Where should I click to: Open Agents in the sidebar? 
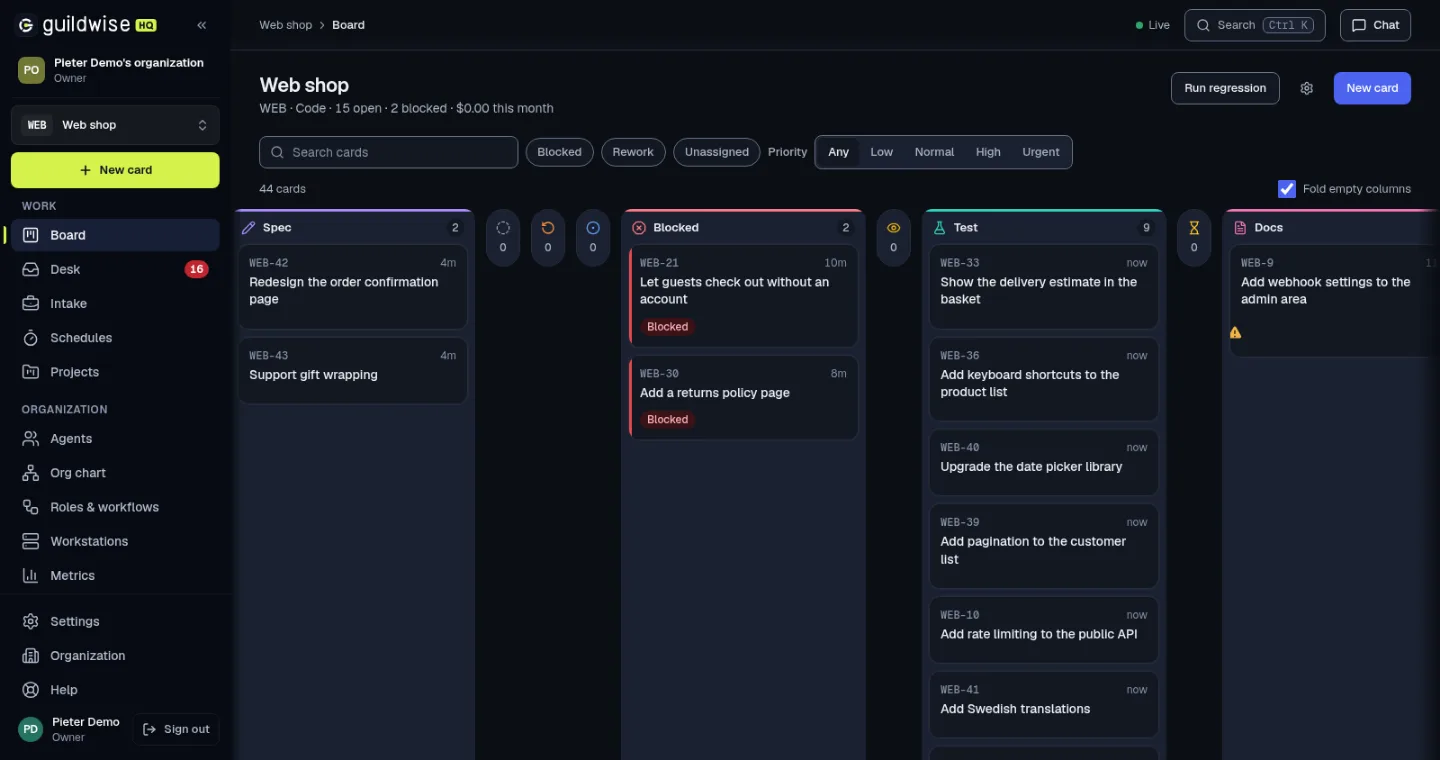pyautogui.click(x=115, y=438)
